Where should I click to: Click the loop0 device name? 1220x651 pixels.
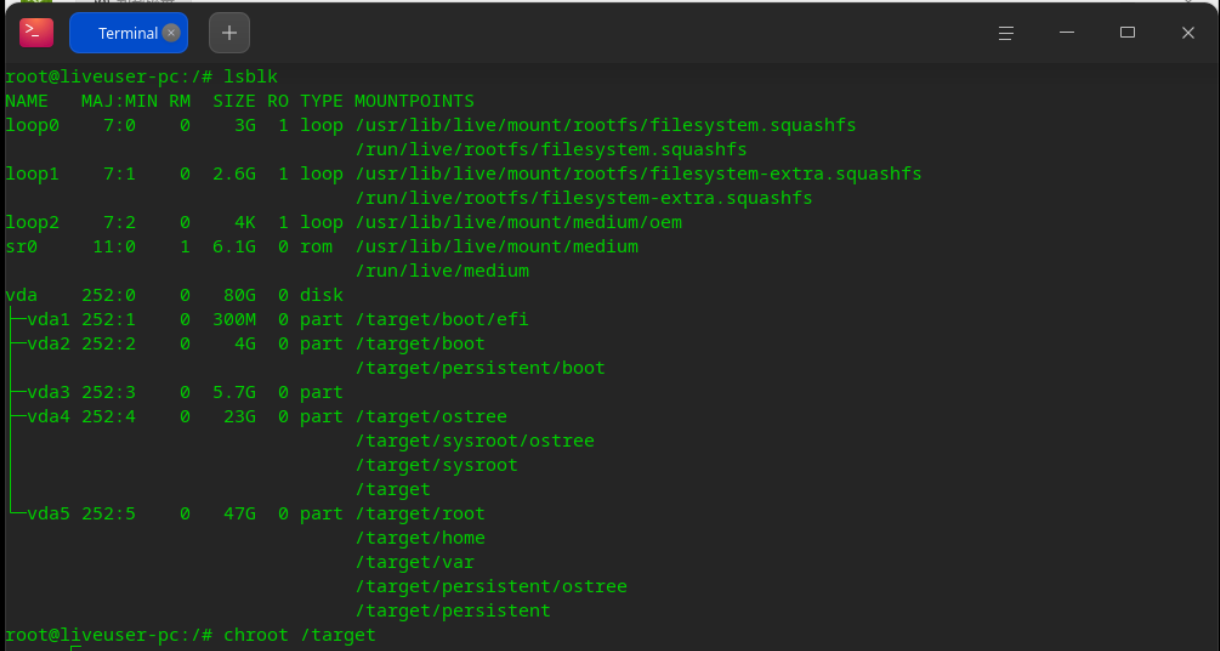(x=32, y=125)
